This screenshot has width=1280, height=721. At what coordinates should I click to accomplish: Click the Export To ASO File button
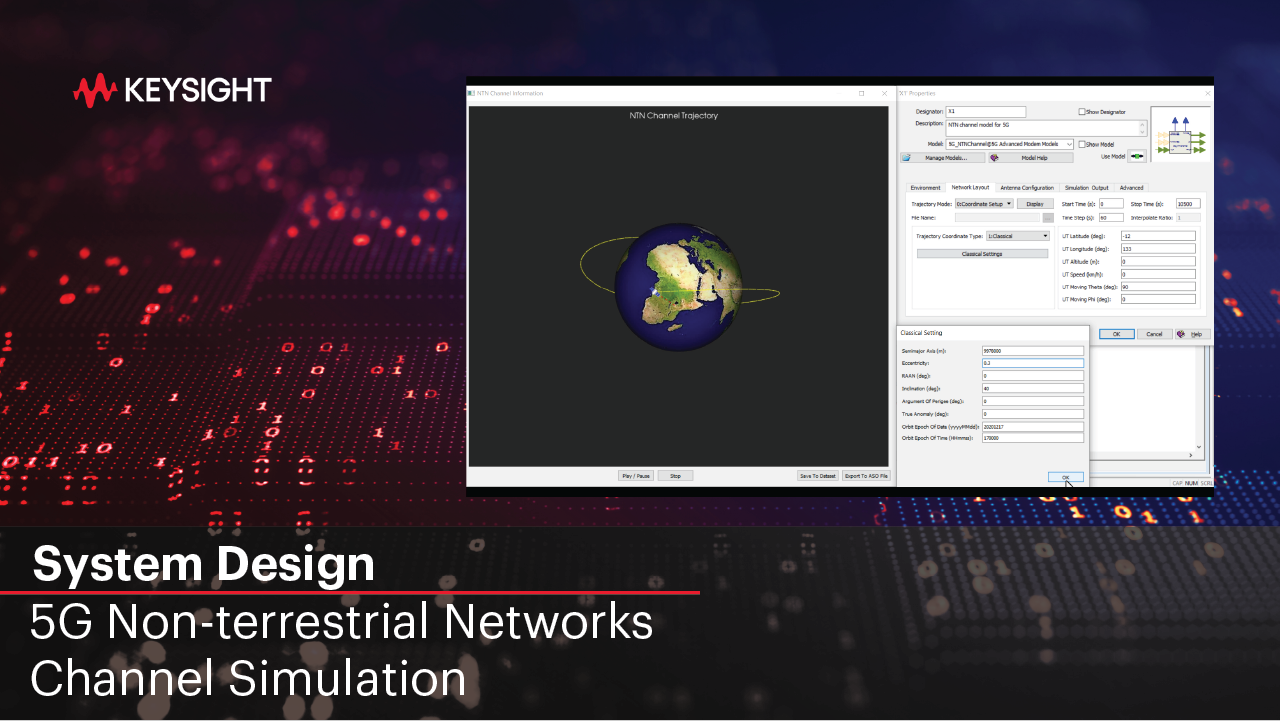[865, 475]
